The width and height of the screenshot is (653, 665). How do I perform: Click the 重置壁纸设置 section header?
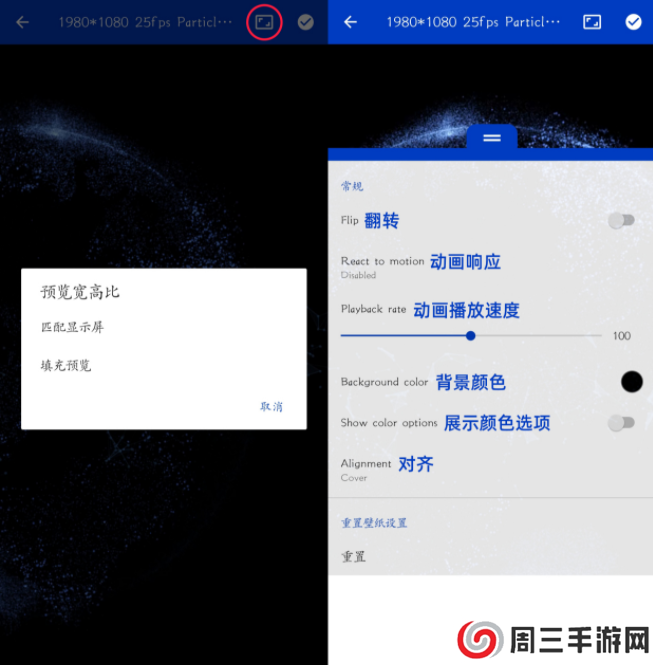tap(374, 523)
